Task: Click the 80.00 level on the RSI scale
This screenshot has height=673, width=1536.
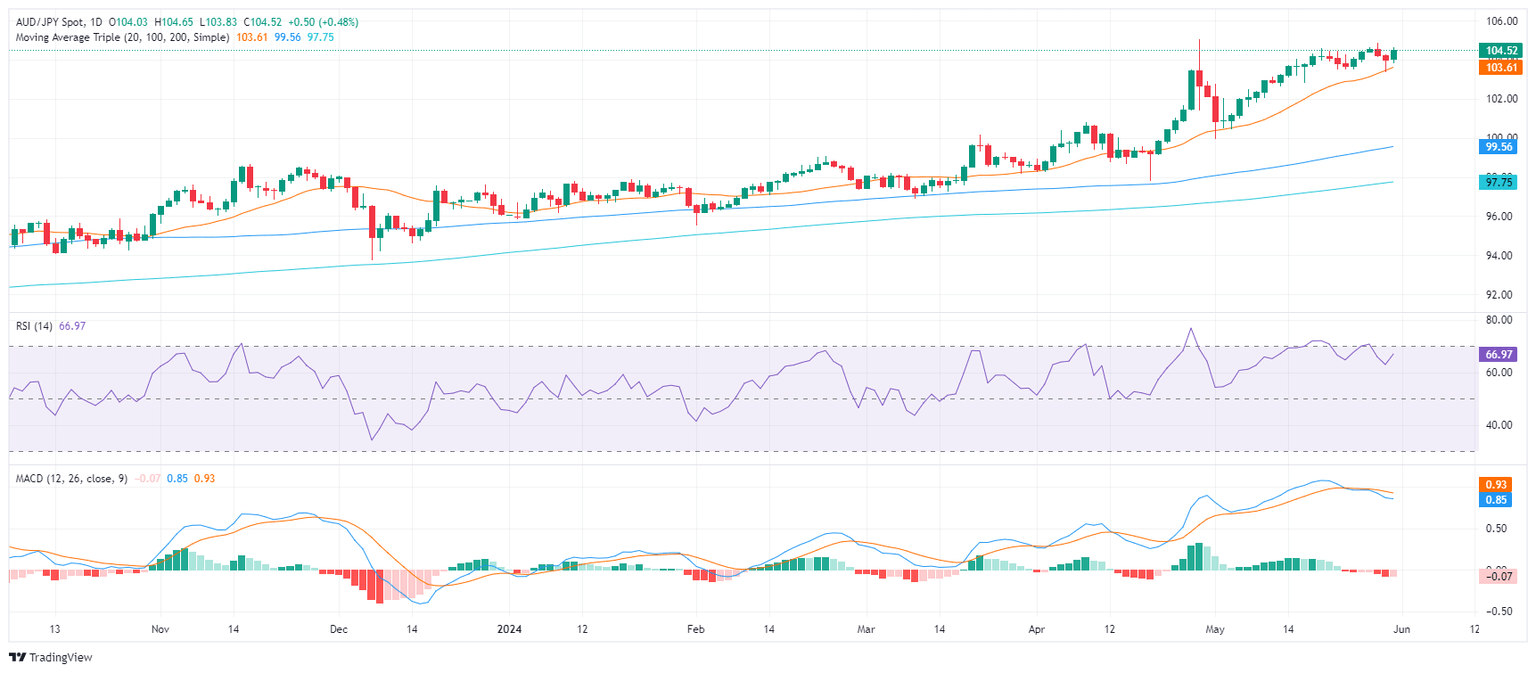Action: [x=1498, y=320]
